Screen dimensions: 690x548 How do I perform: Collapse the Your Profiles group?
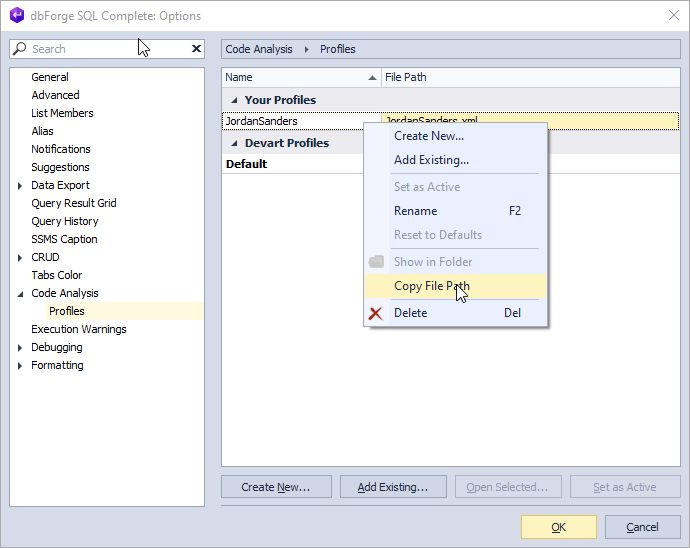click(x=235, y=100)
